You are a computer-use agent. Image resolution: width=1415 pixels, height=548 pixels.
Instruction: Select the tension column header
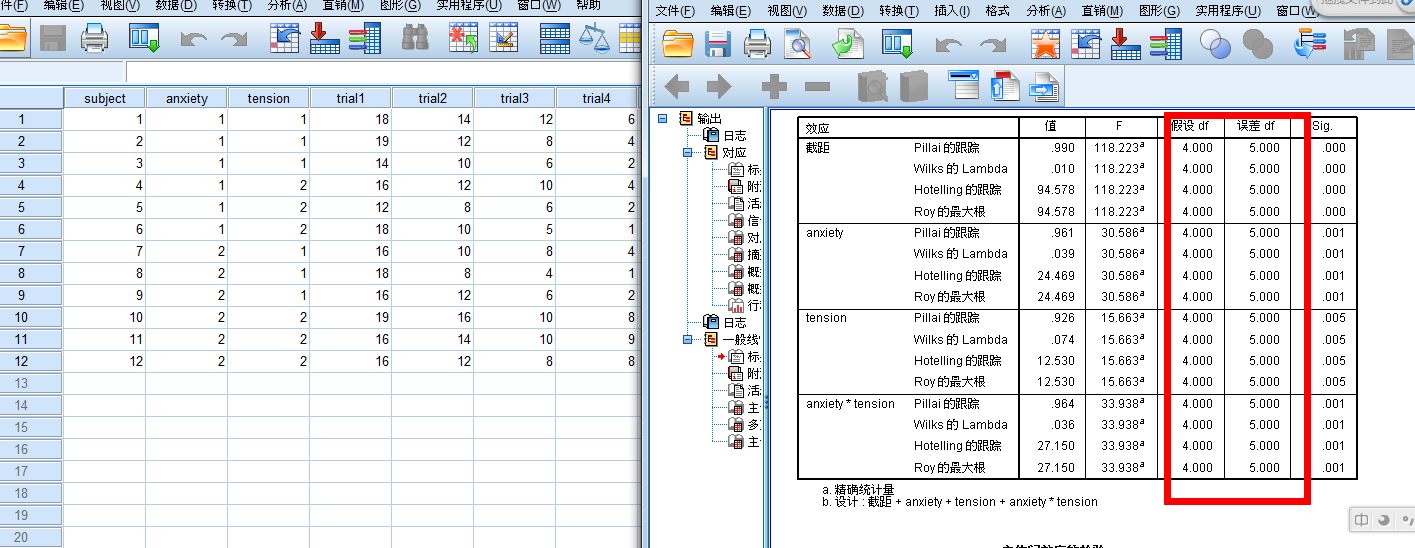[x=269, y=98]
